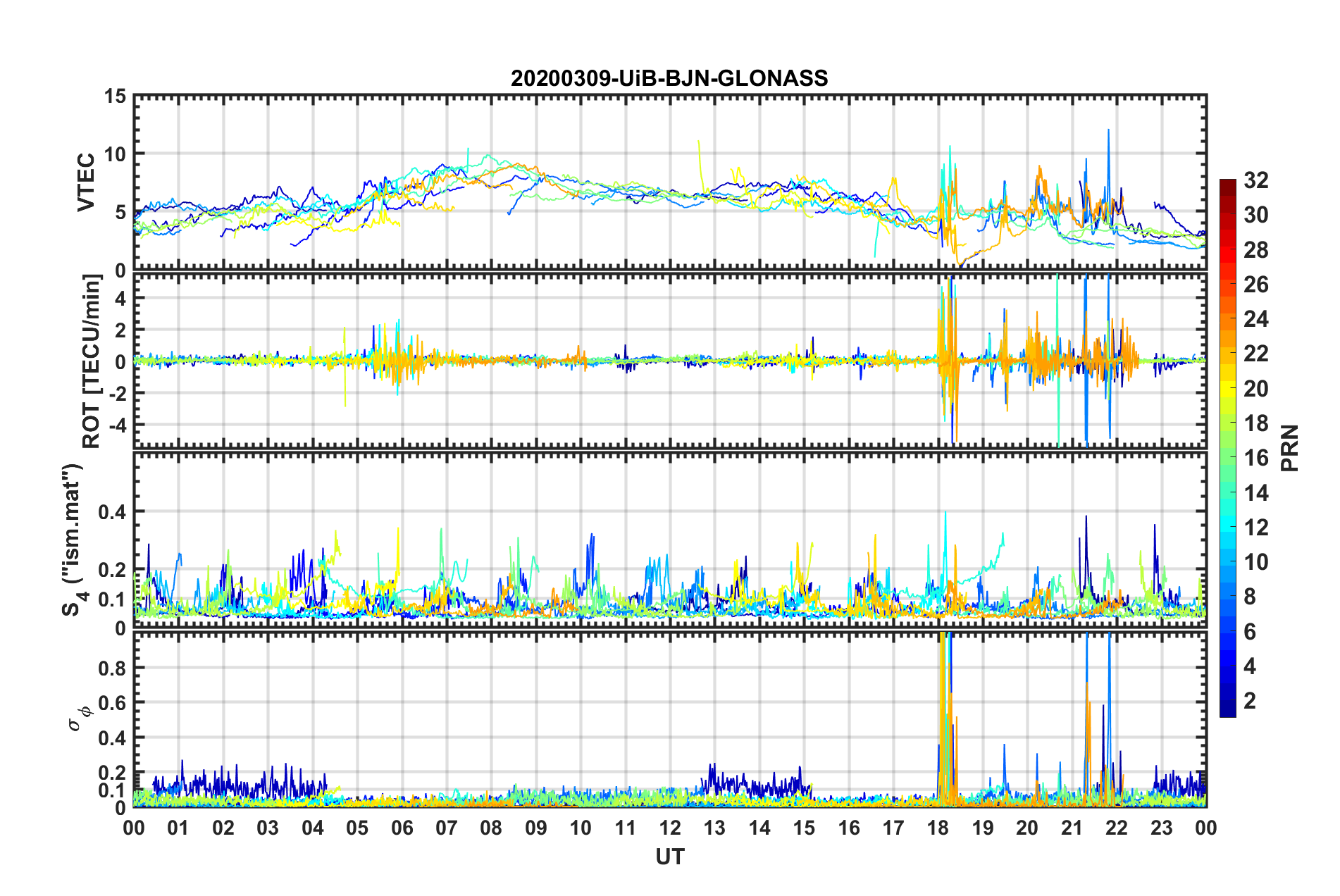Click the x-axis tick label 21

pyautogui.click(x=1072, y=828)
